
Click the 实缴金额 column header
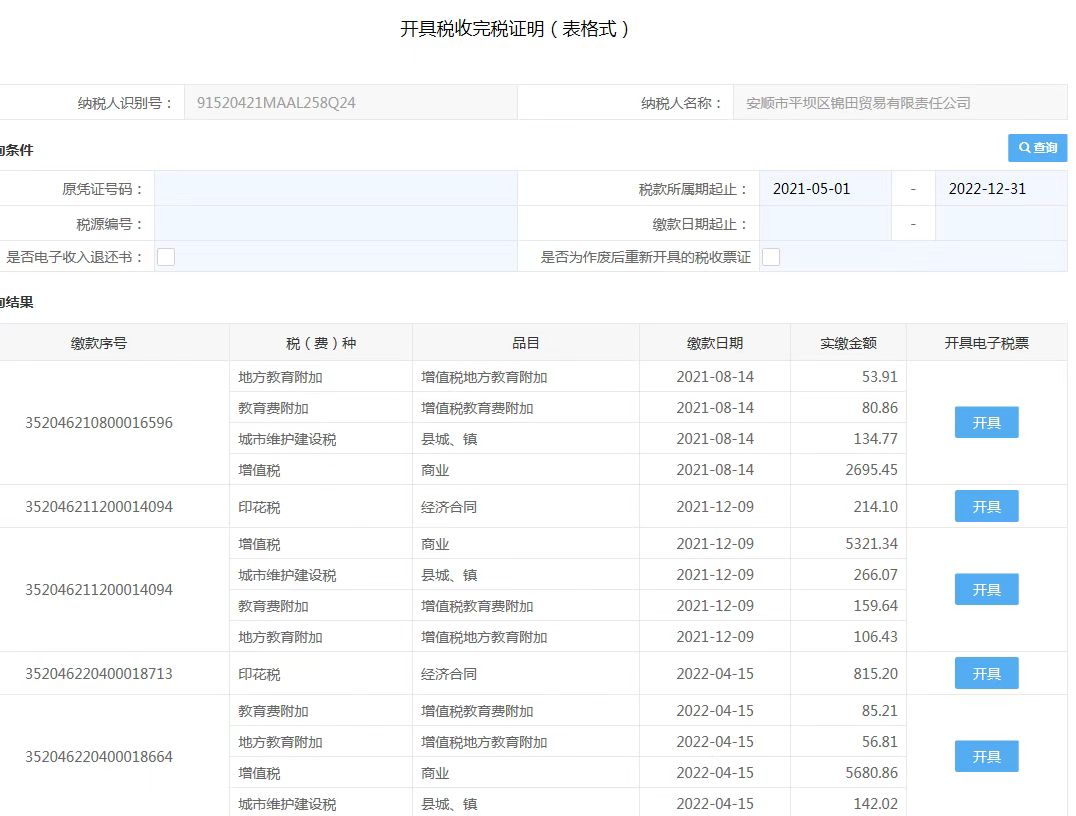coord(848,343)
